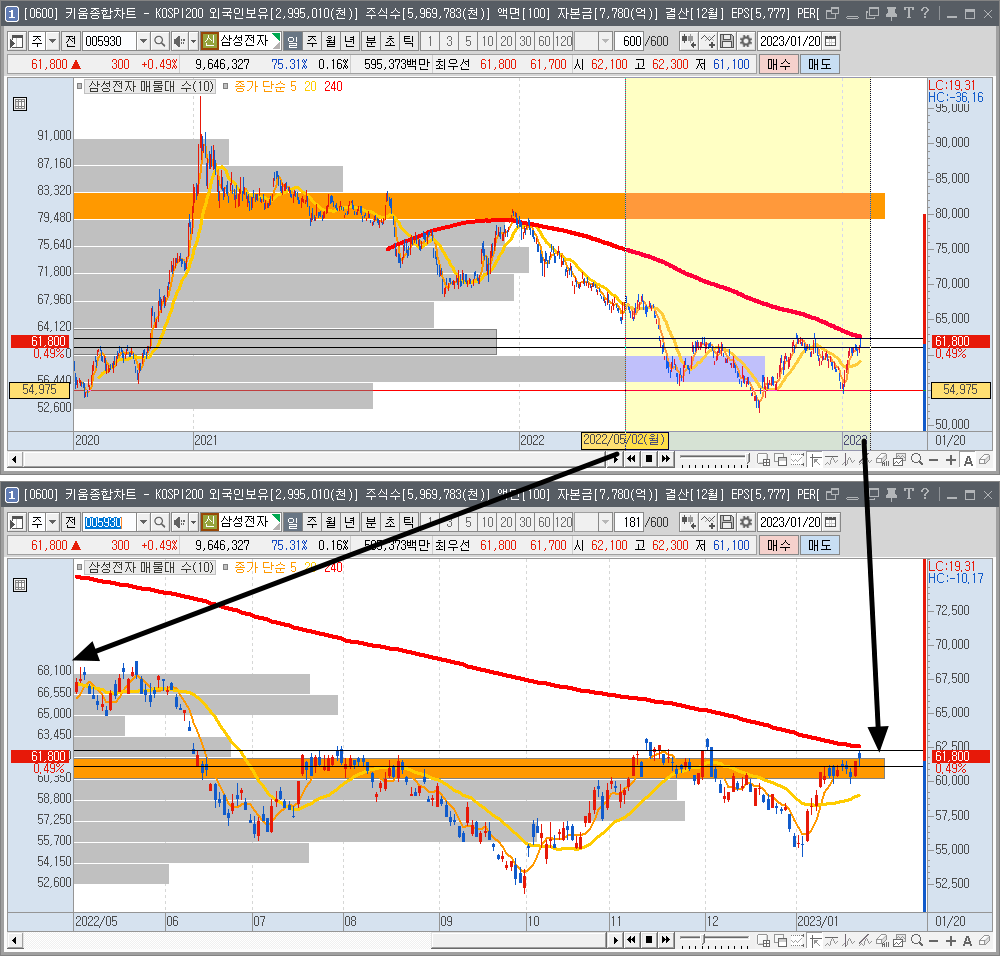This screenshot has height=956, width=1000.
Task: Click the plus zoom-in icon below top chart
Action: click(x=951, y=460)
